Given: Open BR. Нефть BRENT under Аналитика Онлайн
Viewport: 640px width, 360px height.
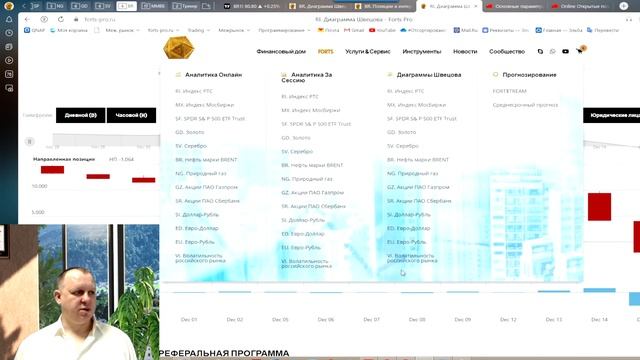Looking at the screenshot, I should point(206,160).
